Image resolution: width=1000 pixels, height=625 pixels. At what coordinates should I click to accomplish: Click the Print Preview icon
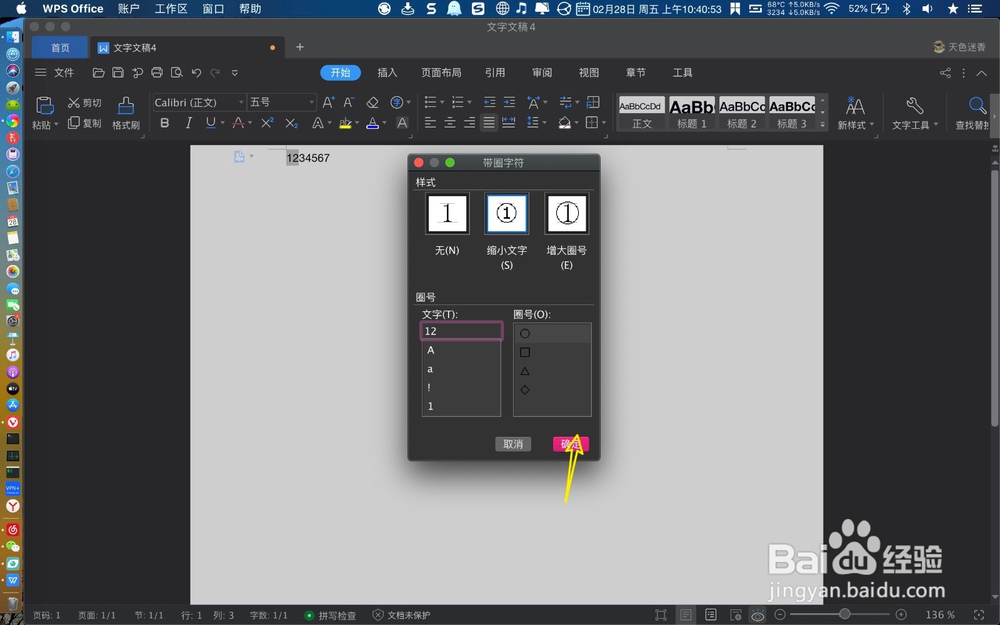177,73
